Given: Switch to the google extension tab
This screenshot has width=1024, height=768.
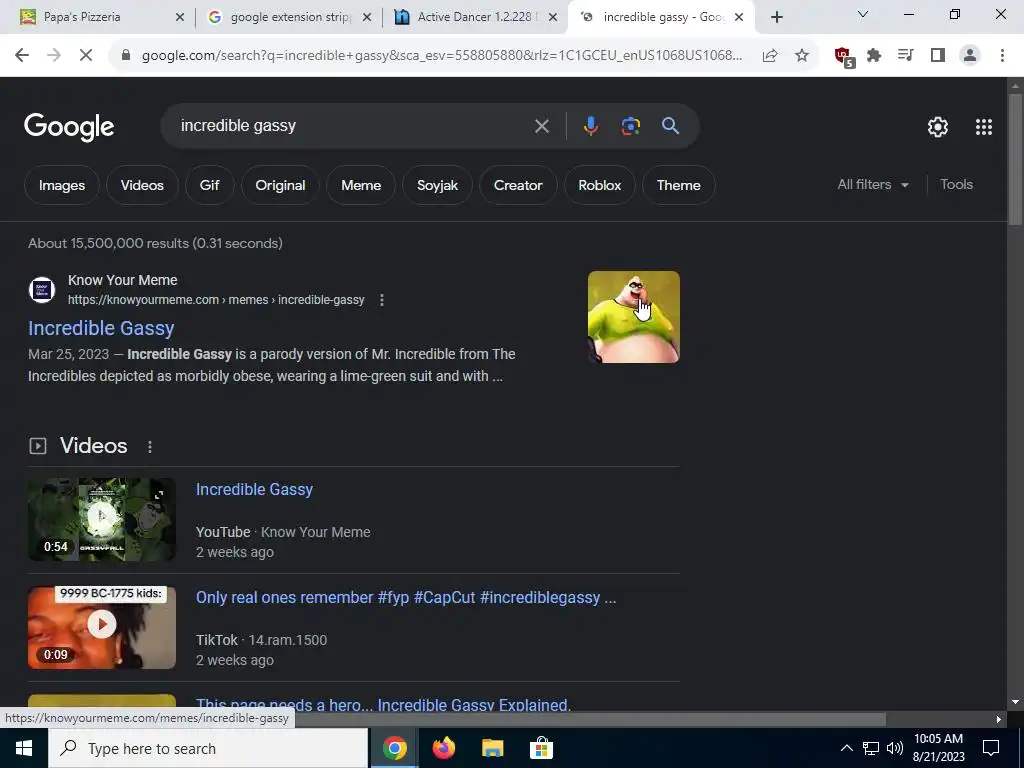Looking at the screenshot, I should point(289,17).
